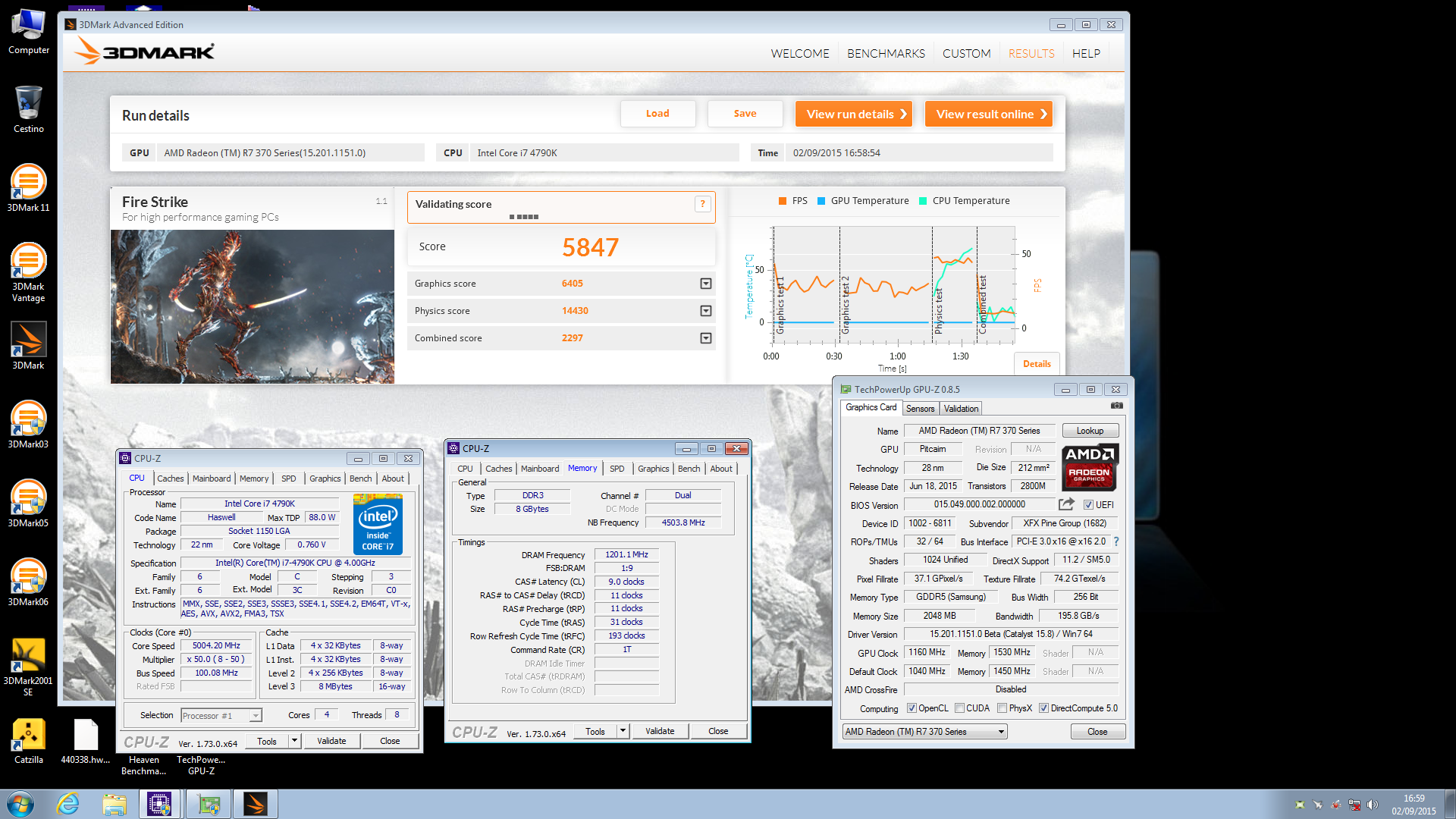Toggle the UEFI checkbox in GPU-Z
The width and height of the screenshot is (1456, 819).
pyautogui.click(x=1088, y=505)
